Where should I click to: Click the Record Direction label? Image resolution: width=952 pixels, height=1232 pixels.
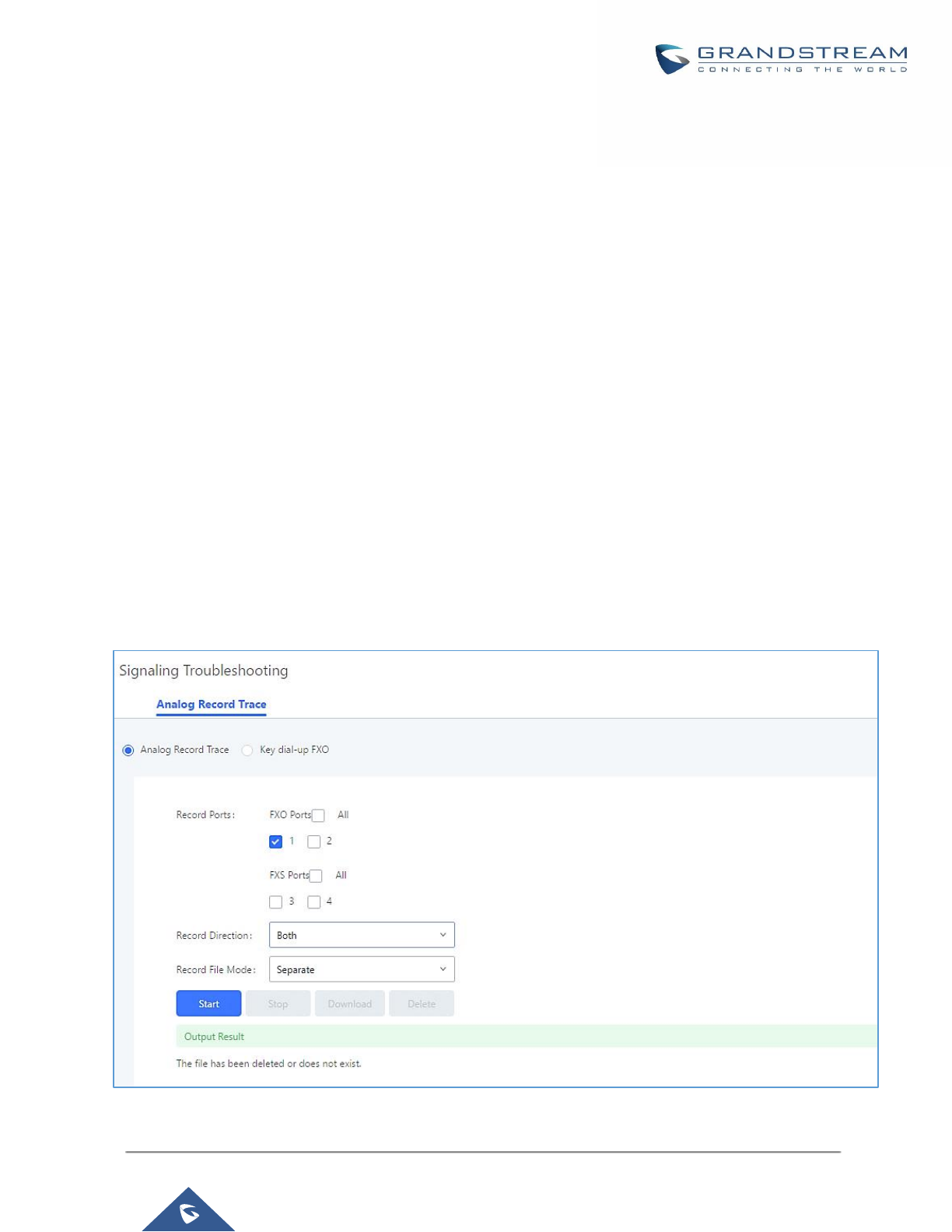coord(214,936)
